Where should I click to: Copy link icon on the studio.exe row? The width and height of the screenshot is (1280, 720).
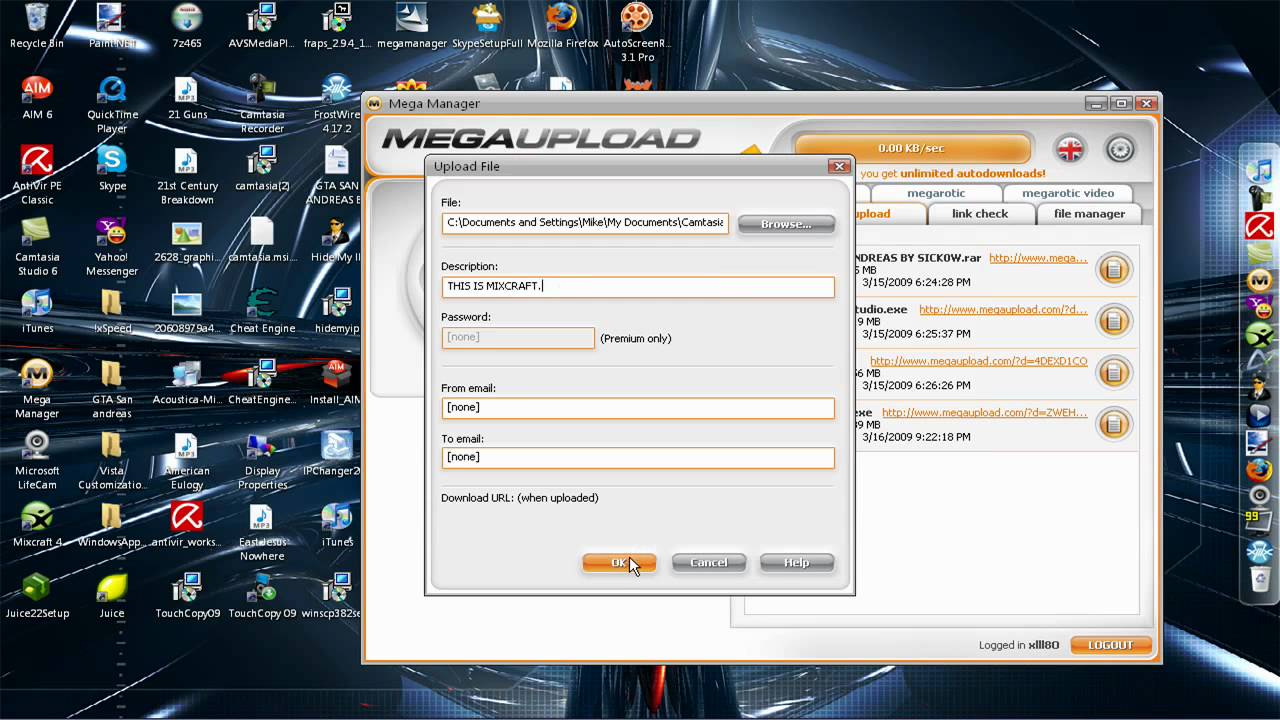[1113, 321]
